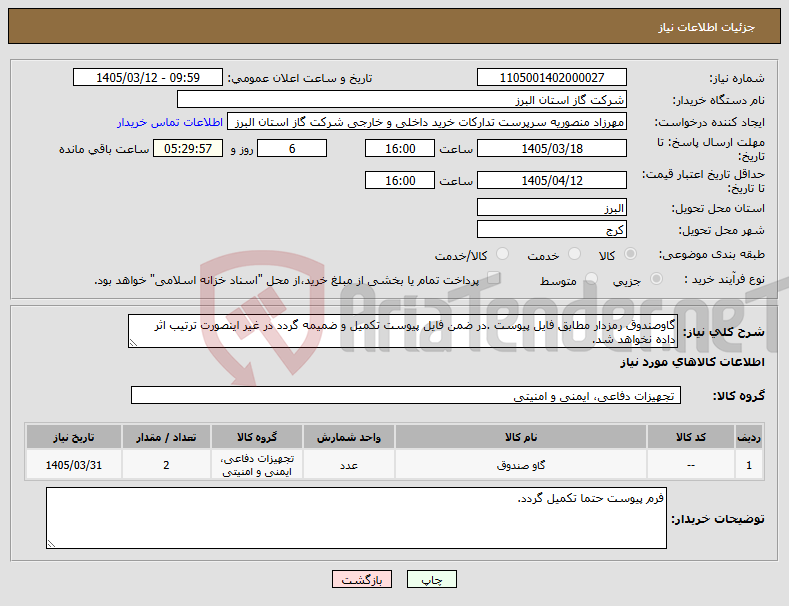789x606 pixels.
Task: Select the کالا/خدمت radio button
Action: (x=502, y=254)
